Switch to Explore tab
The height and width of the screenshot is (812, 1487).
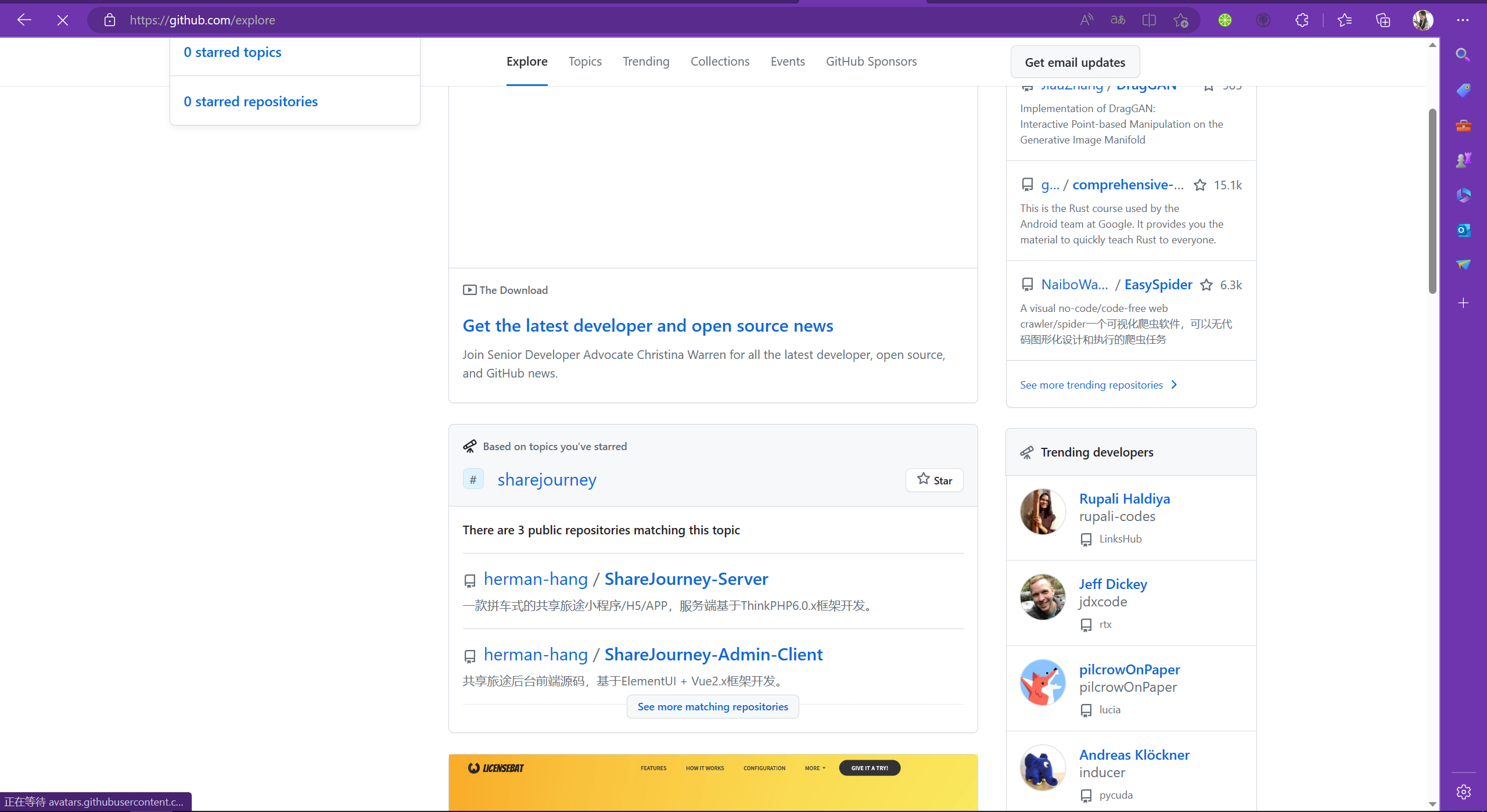tap(527, 62)
